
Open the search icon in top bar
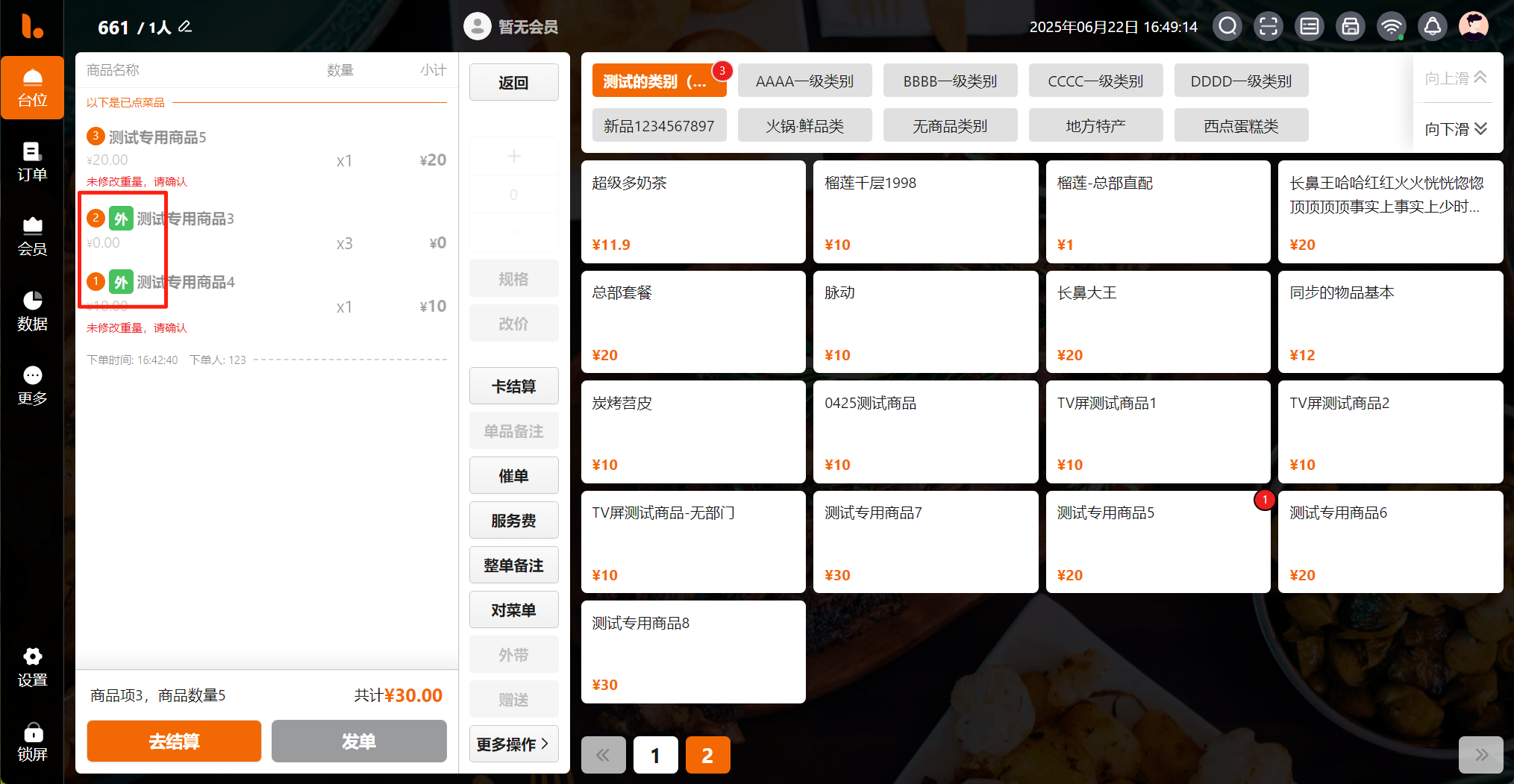click(1227, 27)
